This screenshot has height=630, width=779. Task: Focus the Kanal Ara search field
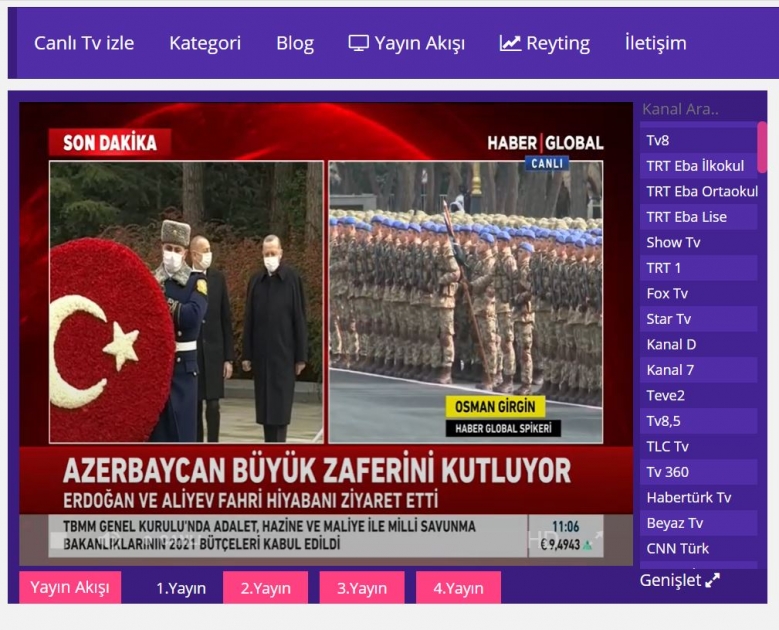click(x=698, y=109)
